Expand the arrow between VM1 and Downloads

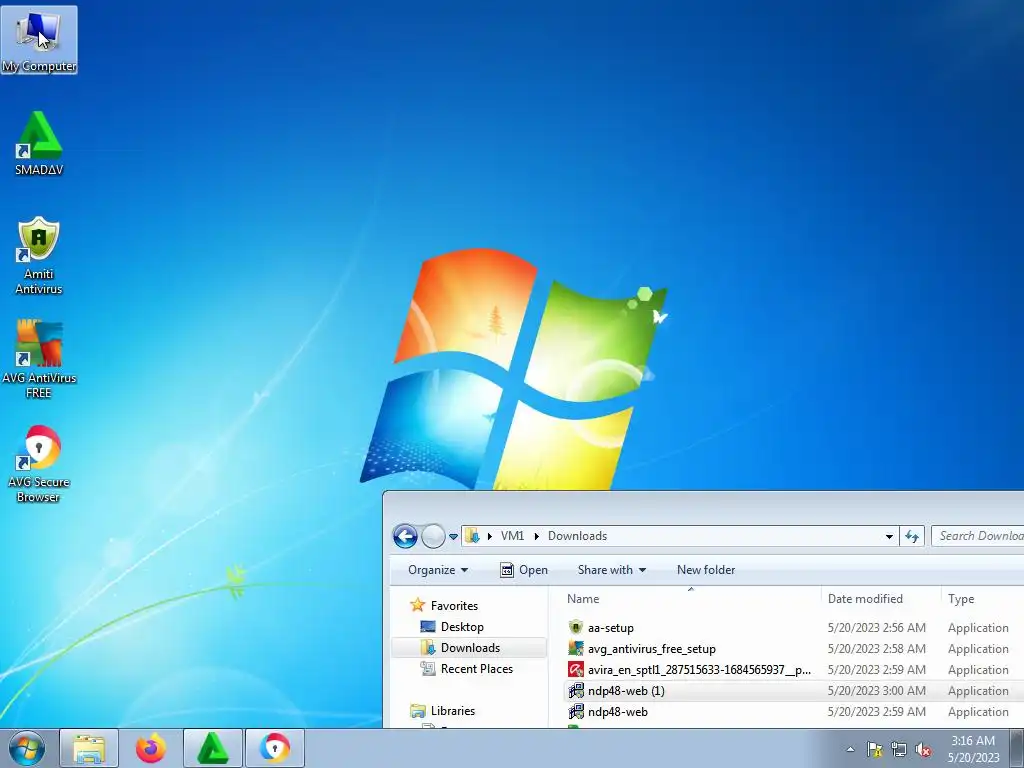click(x=537, y=536)
